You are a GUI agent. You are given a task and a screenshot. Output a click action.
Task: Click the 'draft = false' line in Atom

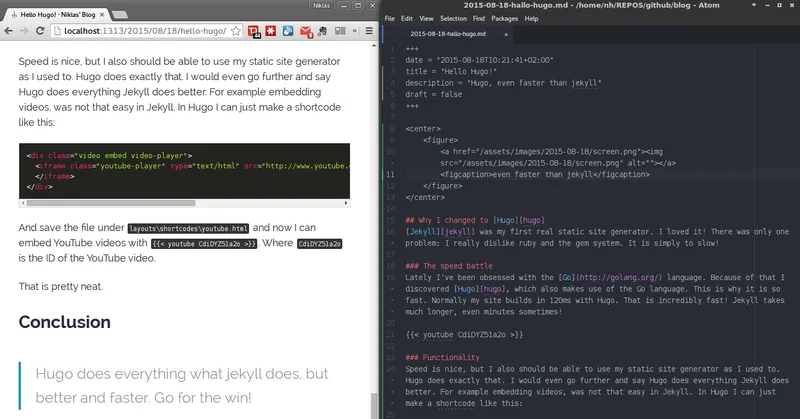pos(434,94)
